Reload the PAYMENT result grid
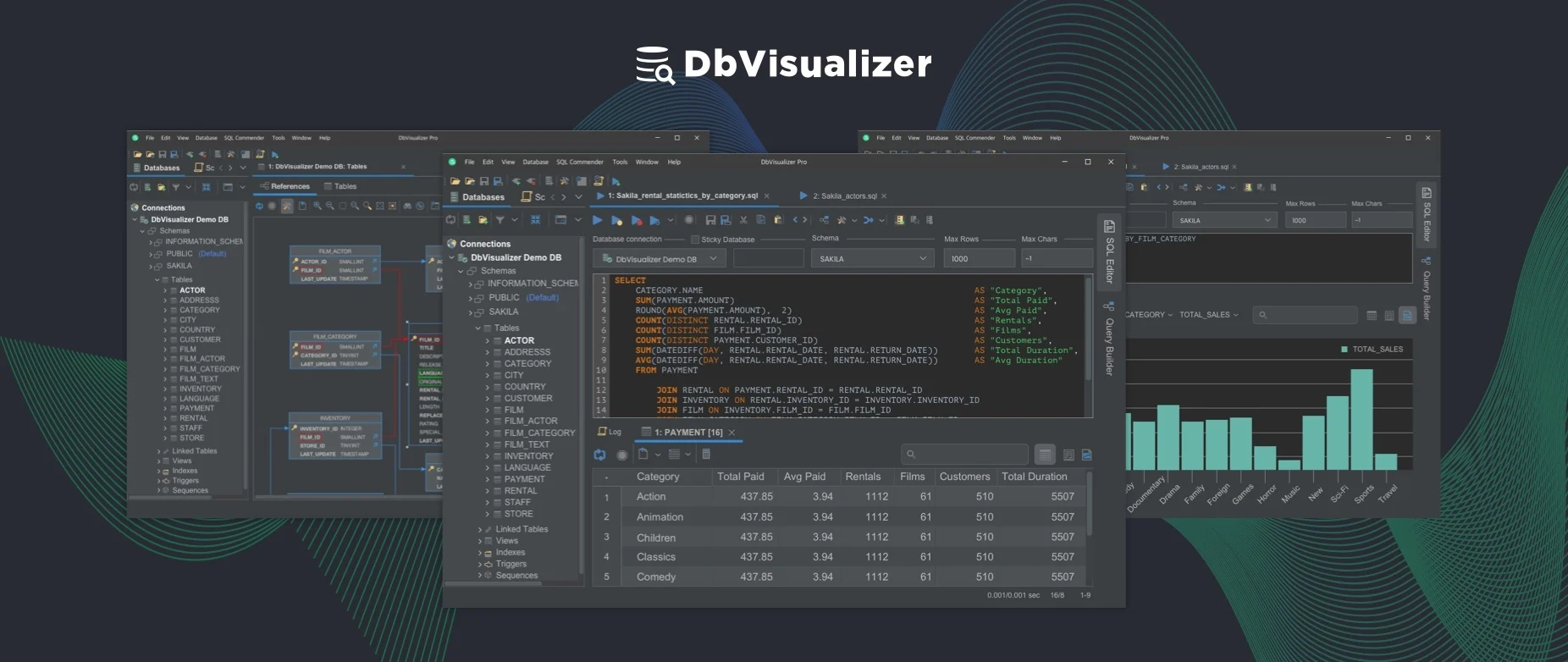The image size is (1568, 662). point(599,455)
